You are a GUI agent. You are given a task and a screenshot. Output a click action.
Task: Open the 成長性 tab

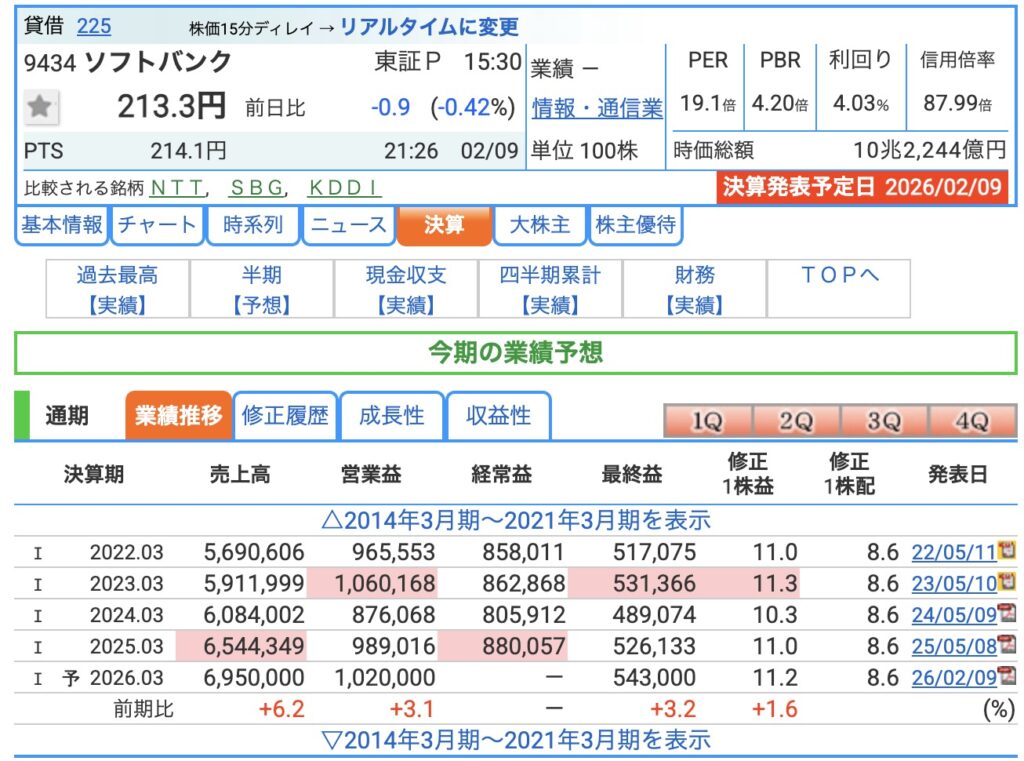click(x=392, y=416)
